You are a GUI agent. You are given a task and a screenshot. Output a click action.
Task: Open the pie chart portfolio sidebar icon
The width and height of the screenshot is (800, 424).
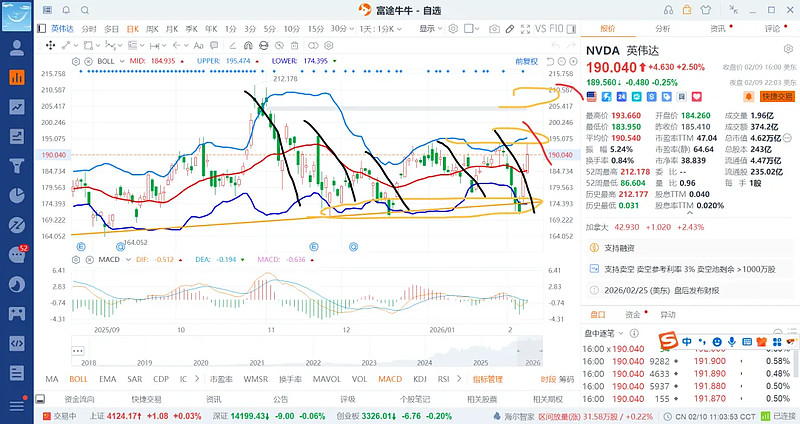pyautogui.click(x=17, y=195)
